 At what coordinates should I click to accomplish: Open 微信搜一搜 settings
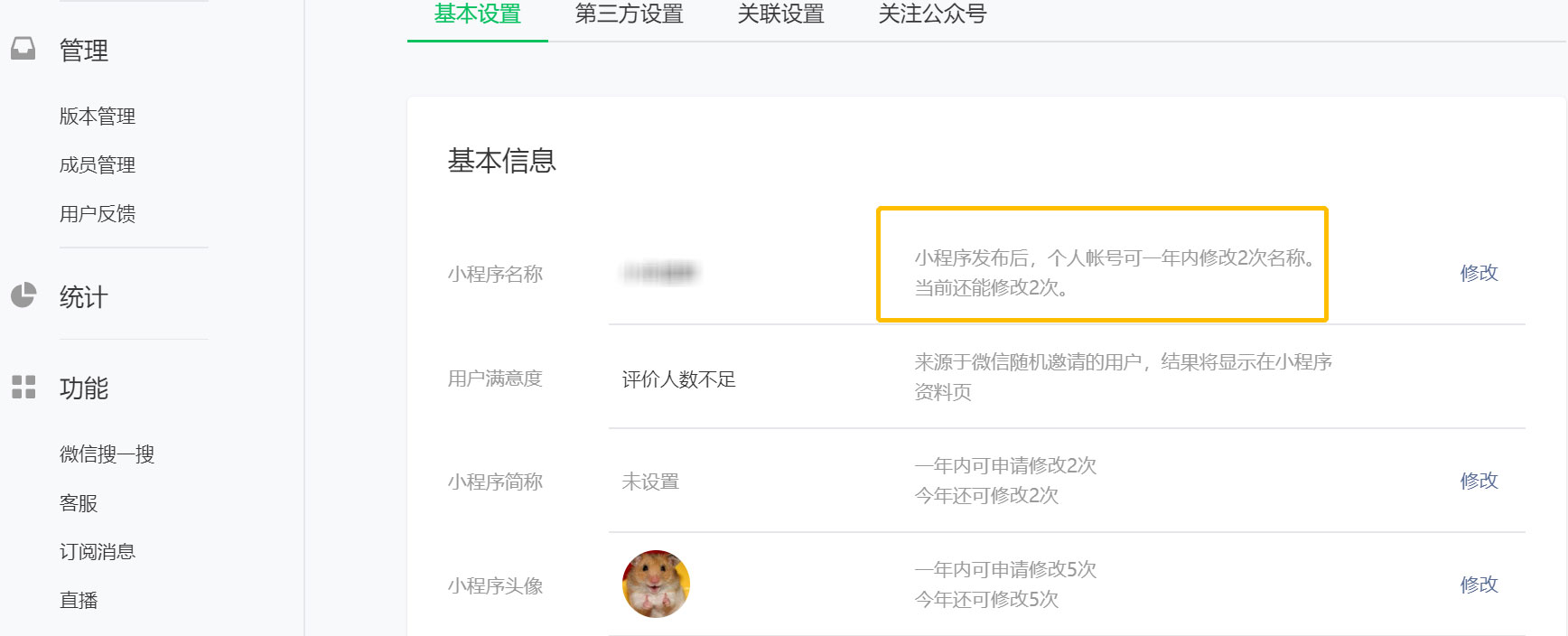tap(106, 454)
